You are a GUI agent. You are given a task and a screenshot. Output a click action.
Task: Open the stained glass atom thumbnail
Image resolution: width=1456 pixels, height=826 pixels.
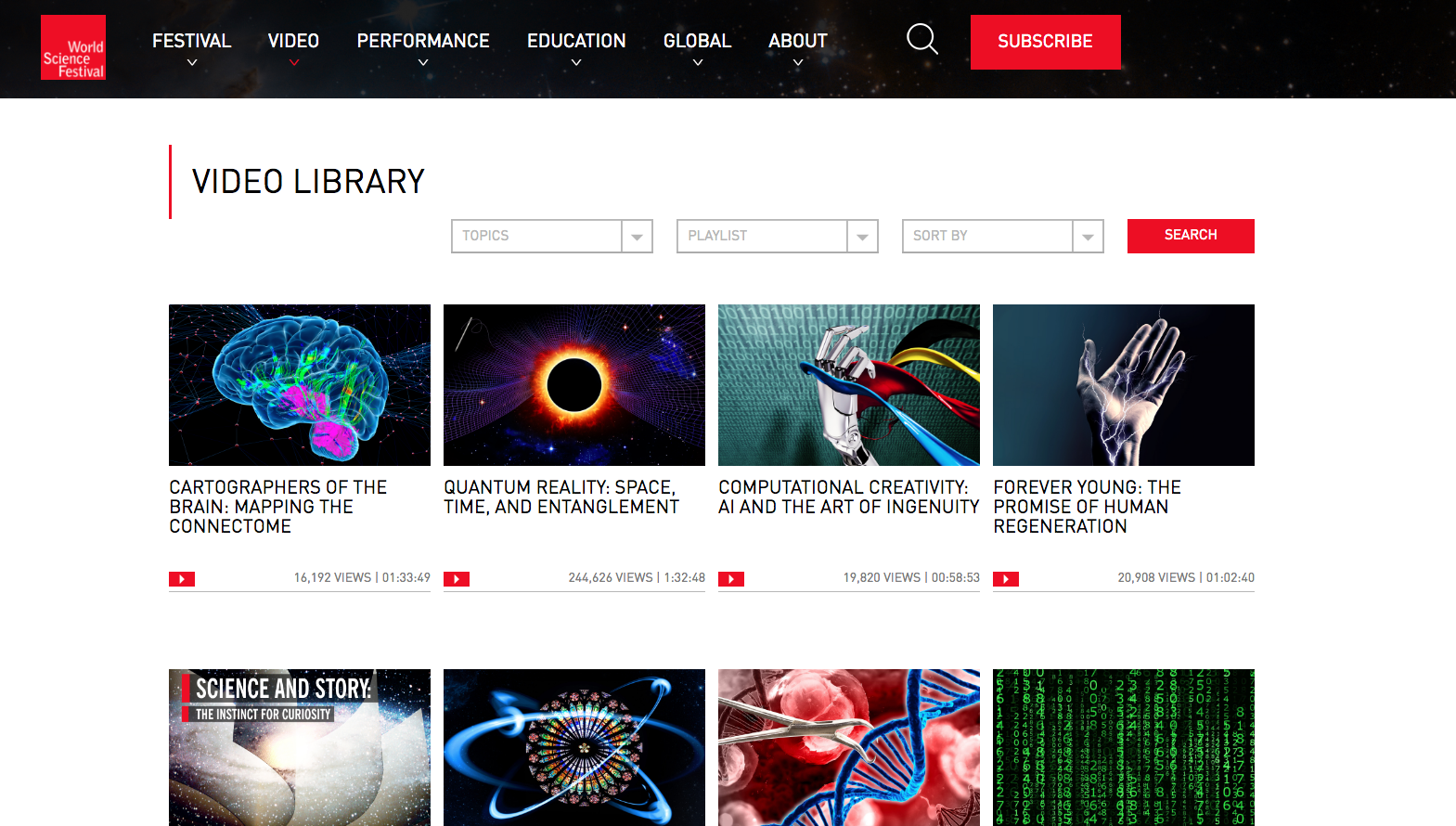click(574, 747)
